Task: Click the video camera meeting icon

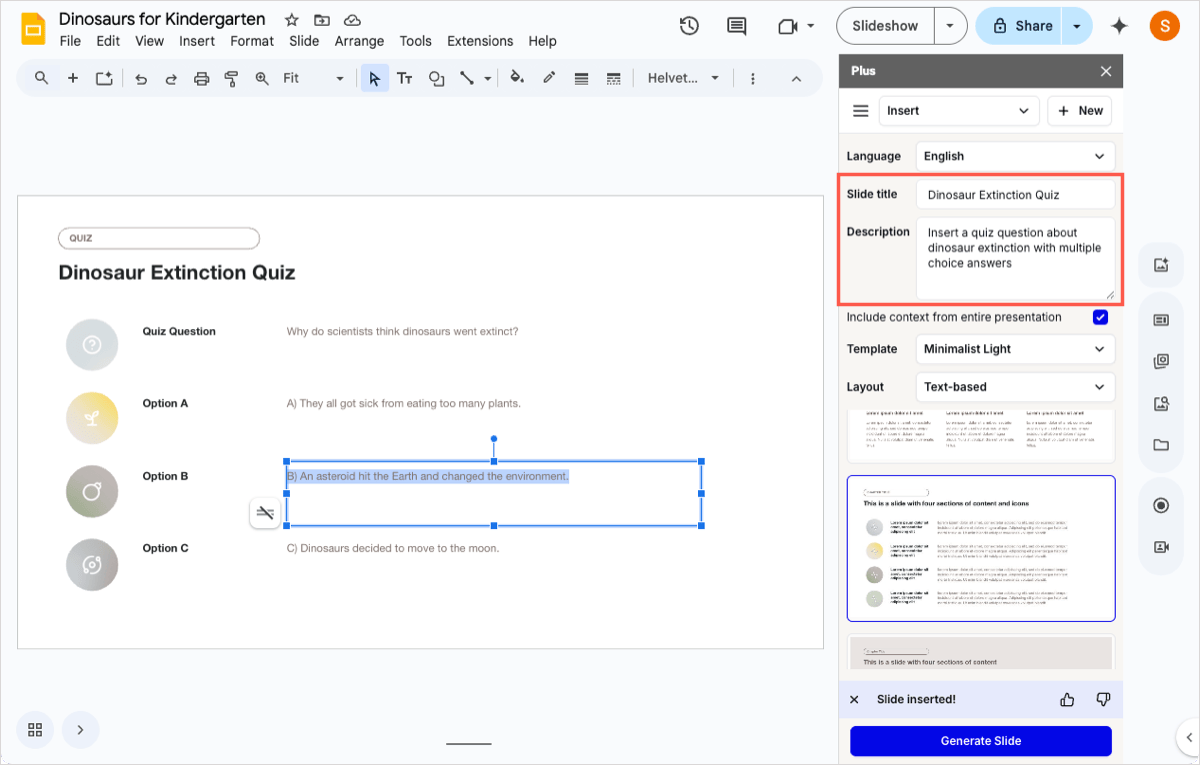Action: [787, 26]
